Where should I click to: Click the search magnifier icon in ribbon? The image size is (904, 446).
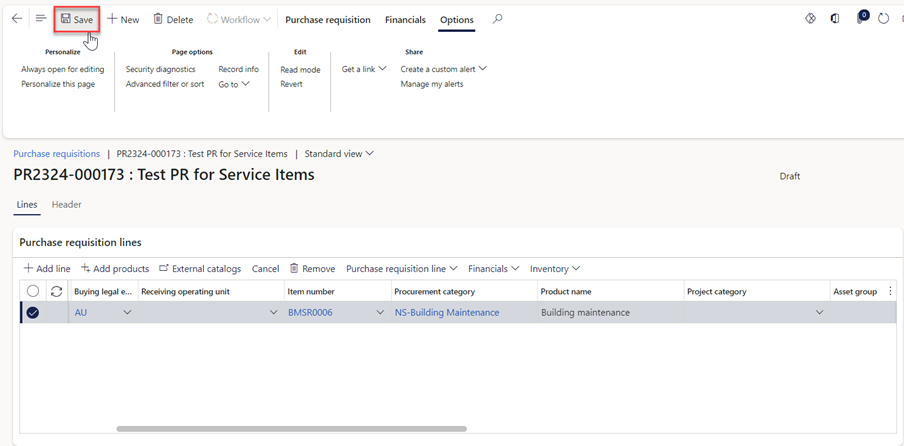(497, 19)
